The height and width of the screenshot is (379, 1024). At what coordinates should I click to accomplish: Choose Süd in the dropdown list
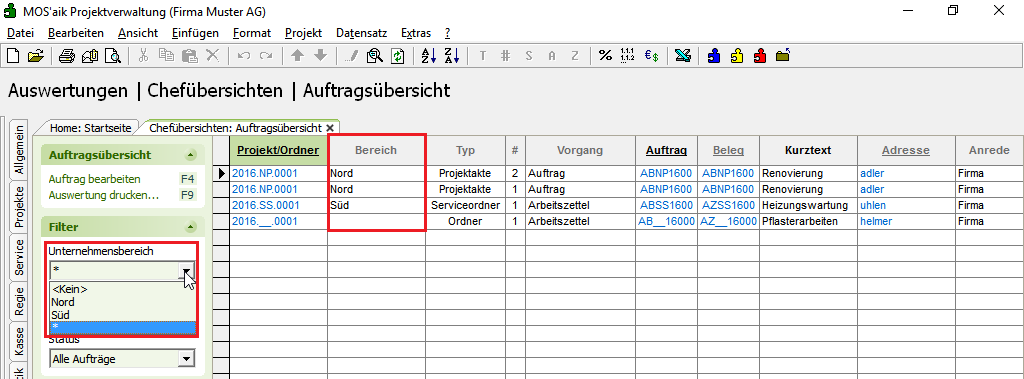point(123,315)
